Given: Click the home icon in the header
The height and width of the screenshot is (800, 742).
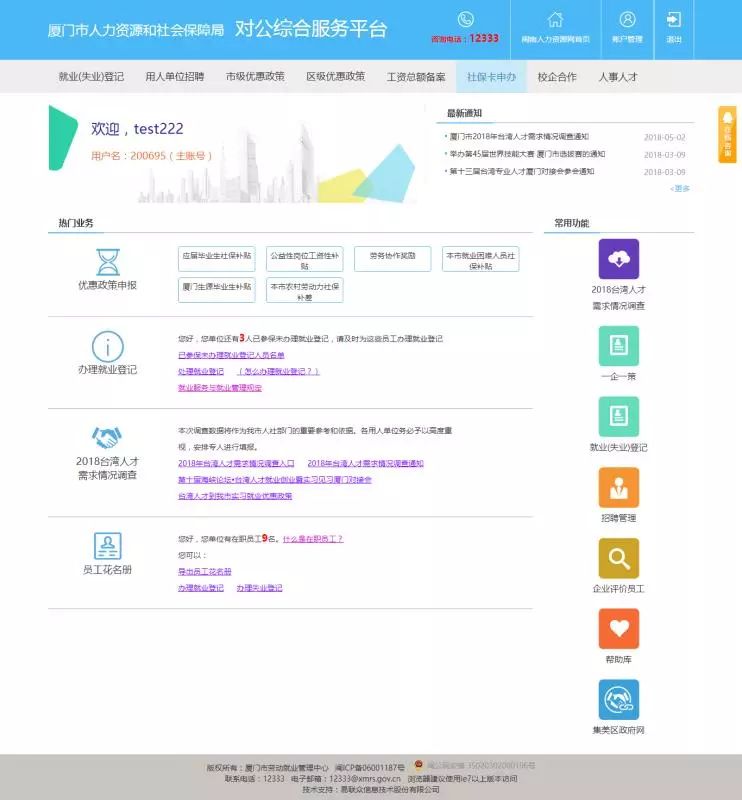Looking at the screenshot, I should tap(555, 20).
